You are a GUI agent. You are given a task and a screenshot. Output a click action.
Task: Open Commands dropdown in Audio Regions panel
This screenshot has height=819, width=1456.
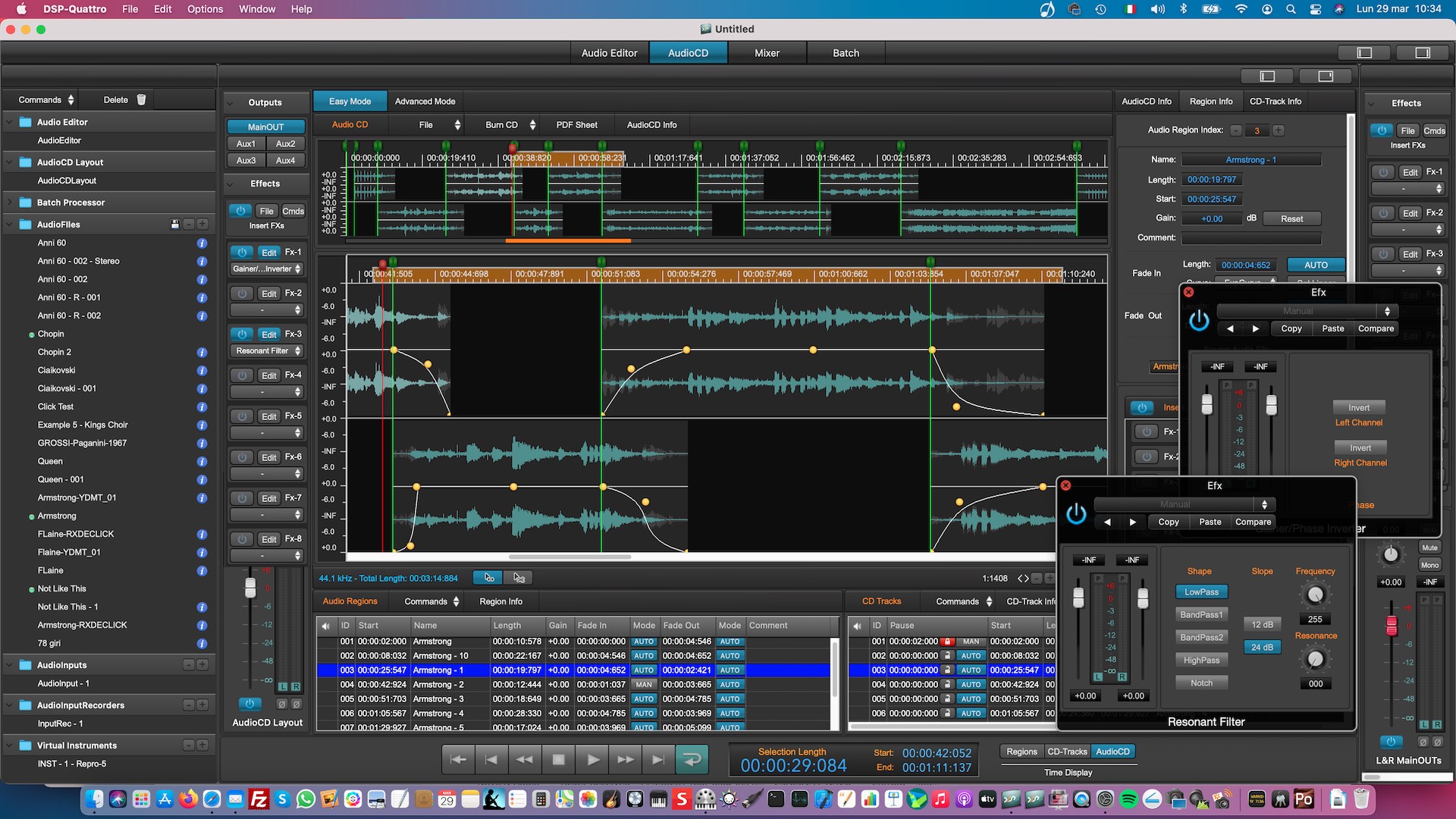coord(432,601)
